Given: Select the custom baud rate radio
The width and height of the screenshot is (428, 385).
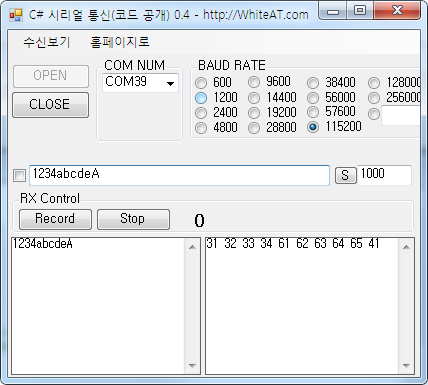Looking at the screenshot, I should point(374,114).
